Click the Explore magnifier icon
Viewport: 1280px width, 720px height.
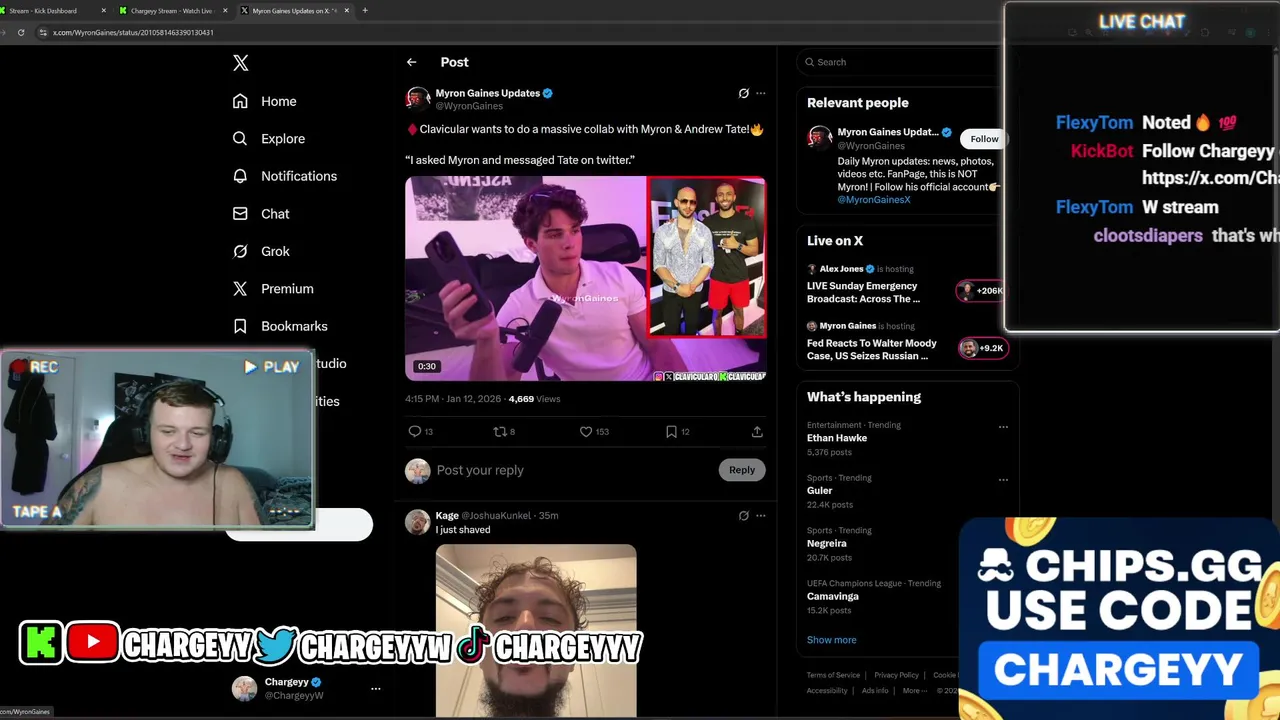pos(240,139)
